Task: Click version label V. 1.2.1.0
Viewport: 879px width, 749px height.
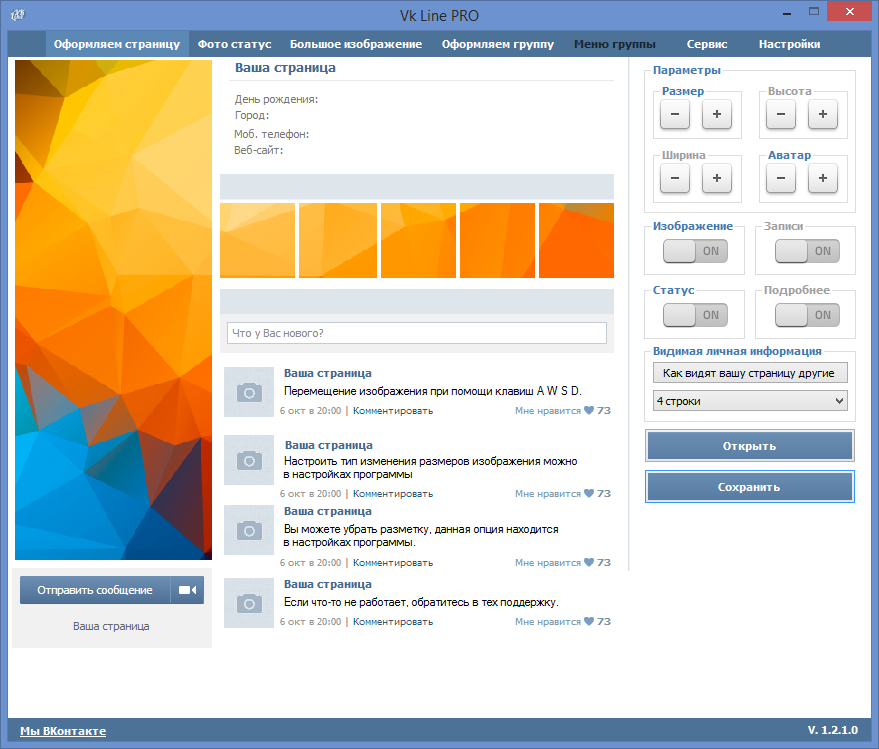Action: (832, 730)
